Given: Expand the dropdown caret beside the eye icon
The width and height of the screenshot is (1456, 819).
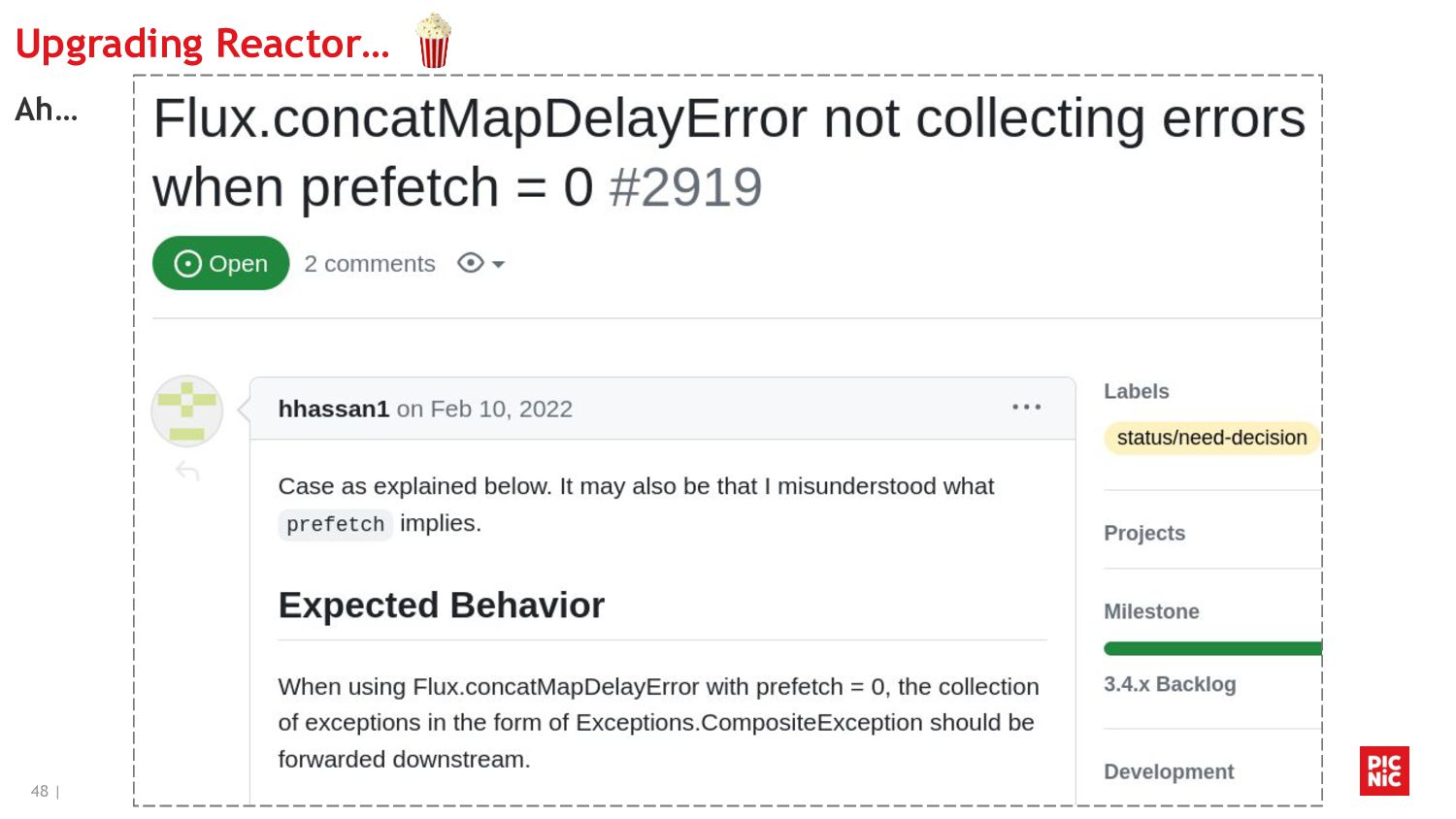Looking at the screenshot, I should click(499, 264).
